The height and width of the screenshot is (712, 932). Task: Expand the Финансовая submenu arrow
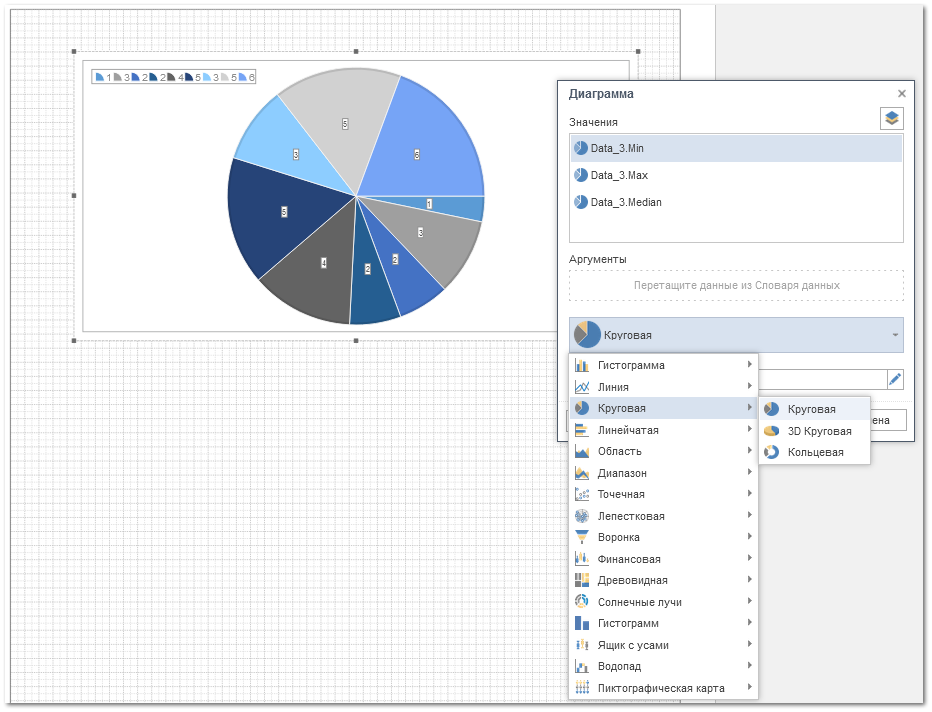click(749, 559)
